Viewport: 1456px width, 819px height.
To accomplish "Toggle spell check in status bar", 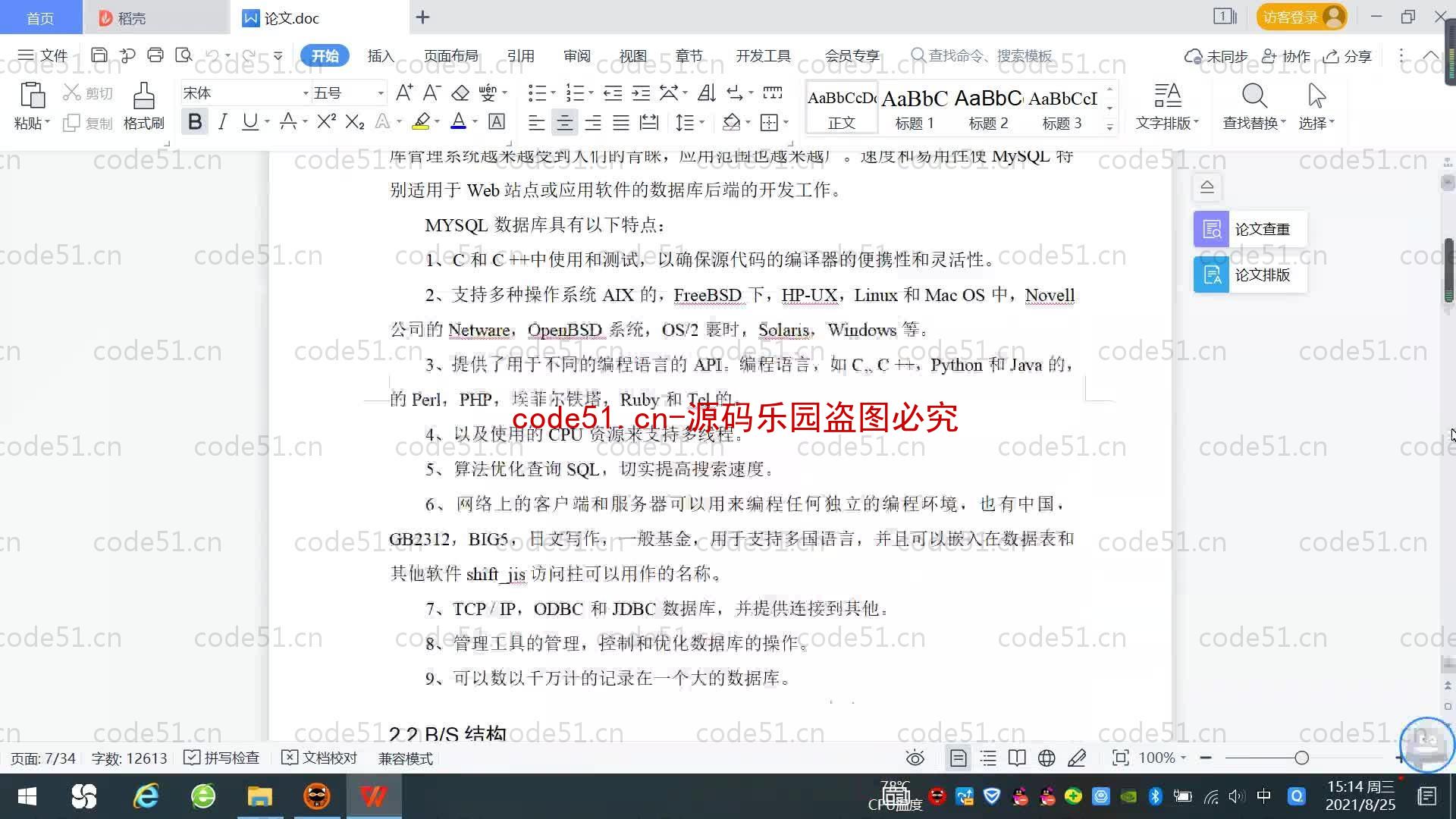I will tap(222, 758).
